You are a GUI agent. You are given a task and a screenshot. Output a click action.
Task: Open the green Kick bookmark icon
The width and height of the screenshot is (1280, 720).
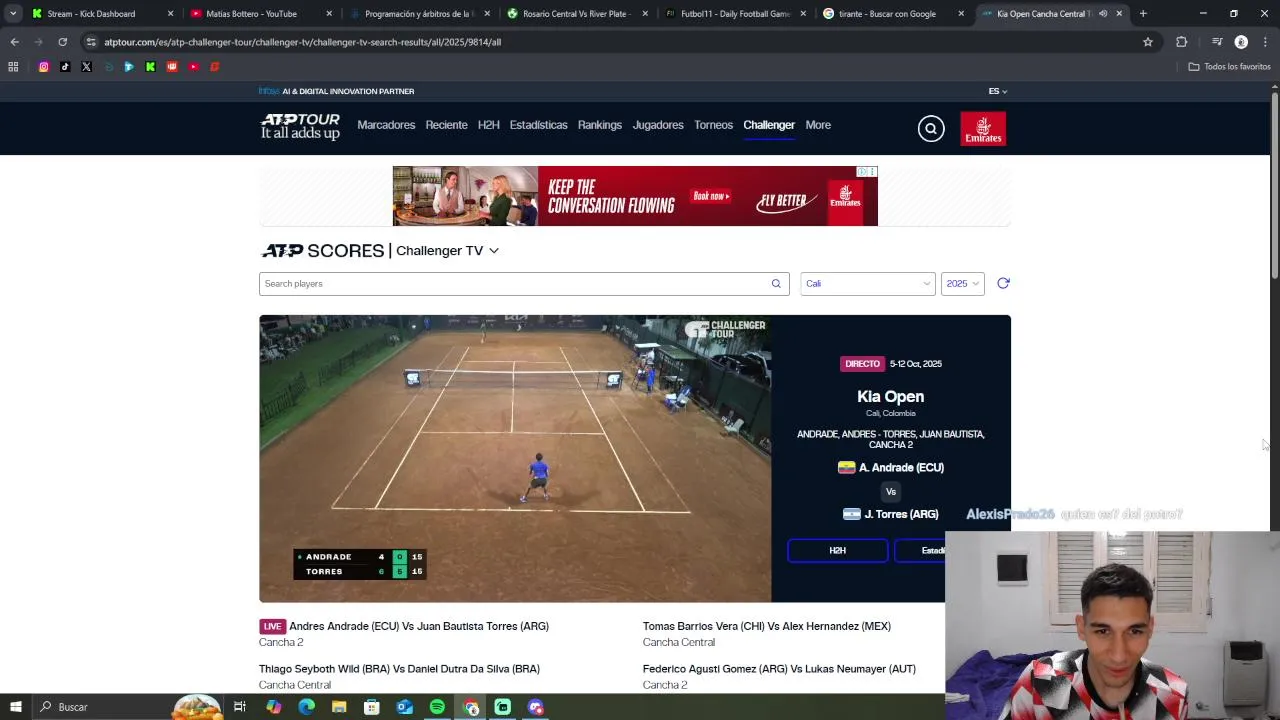[x=150, y=67]
